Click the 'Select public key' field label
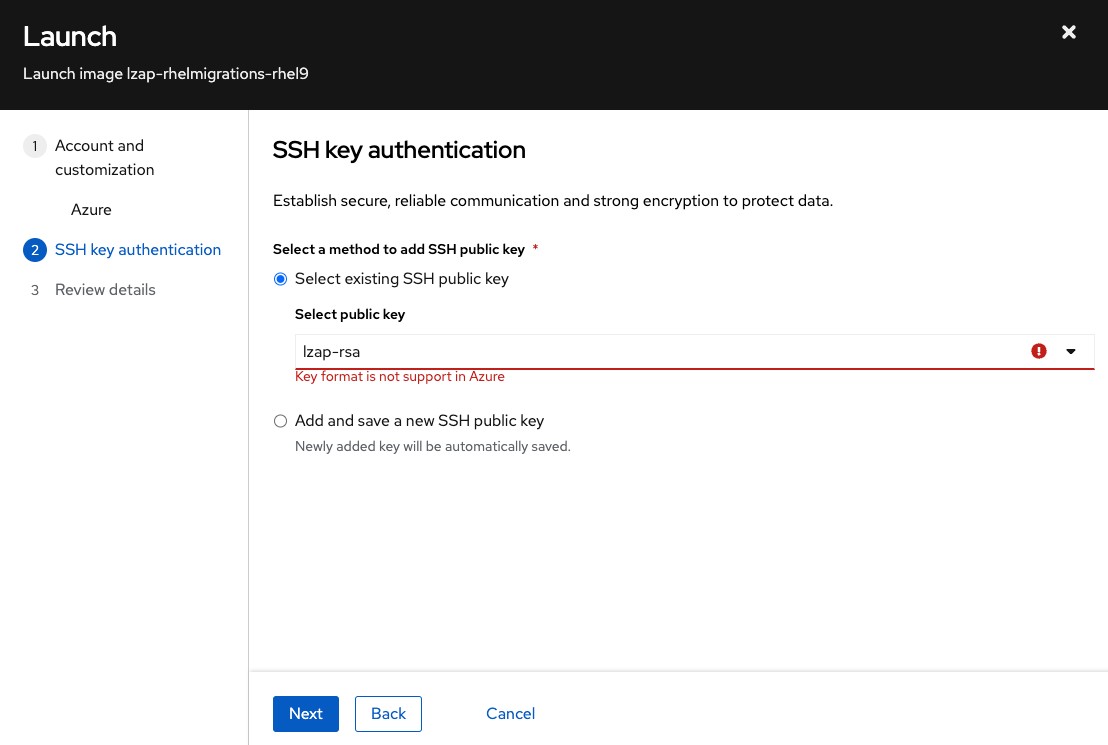 click(x=350, y=314)
